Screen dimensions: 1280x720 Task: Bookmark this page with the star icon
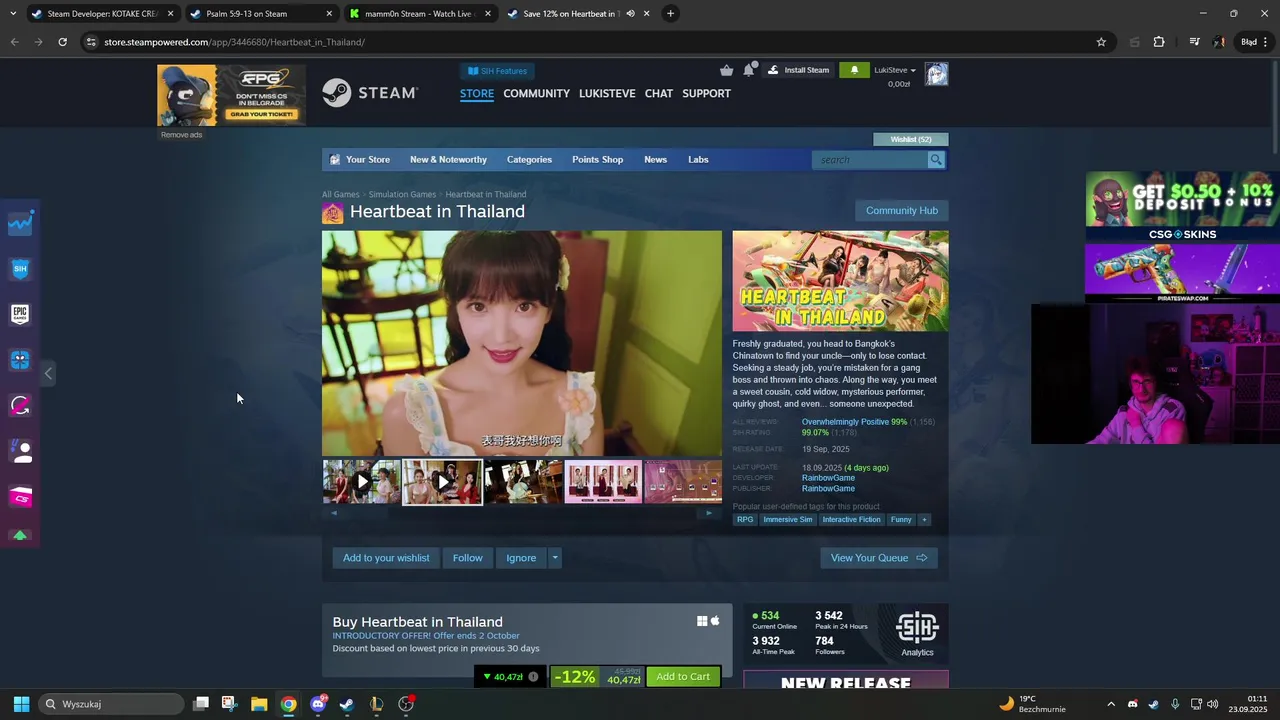point(1101,42)
